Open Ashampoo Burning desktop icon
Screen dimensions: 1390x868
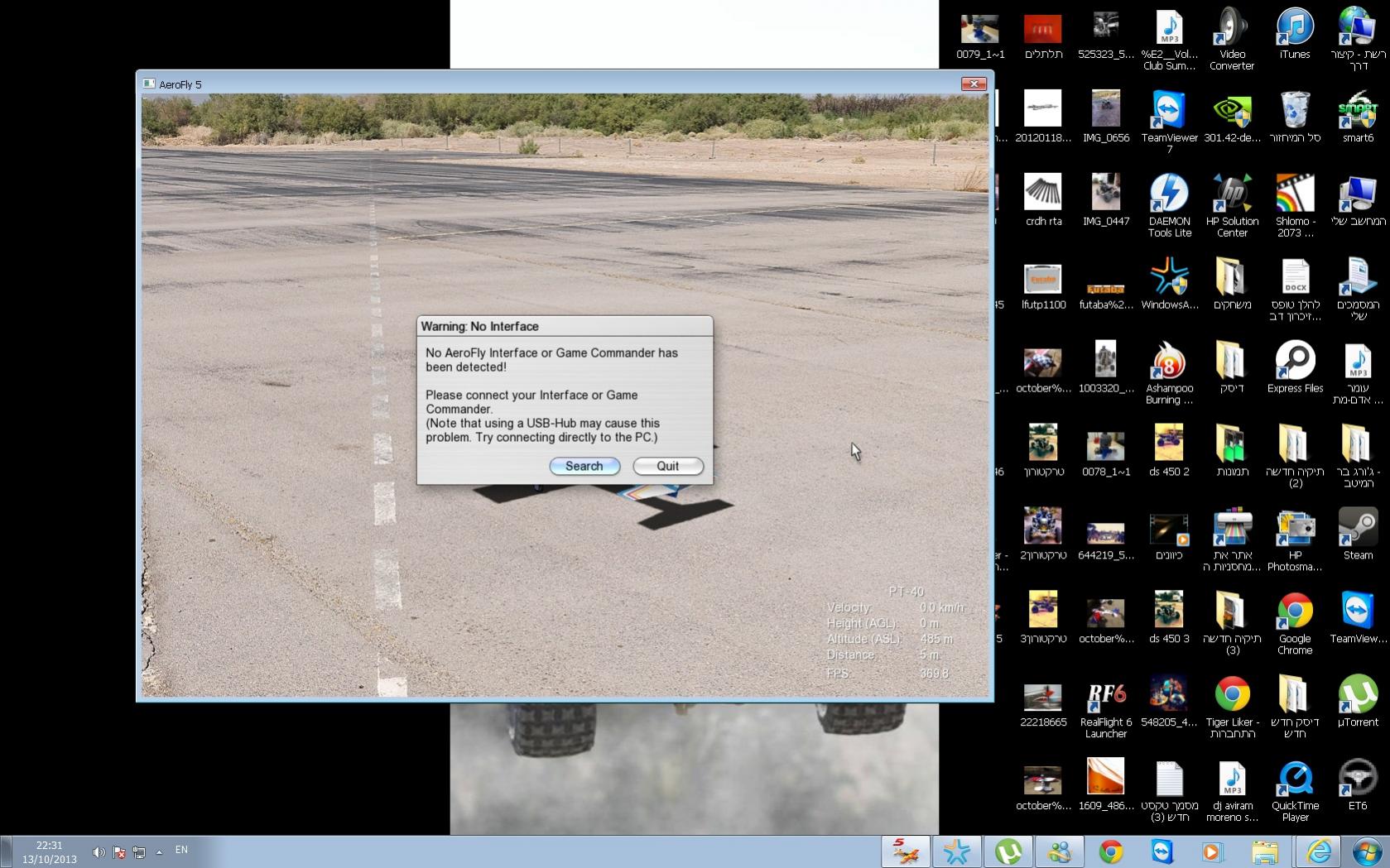pos(1169,372)
